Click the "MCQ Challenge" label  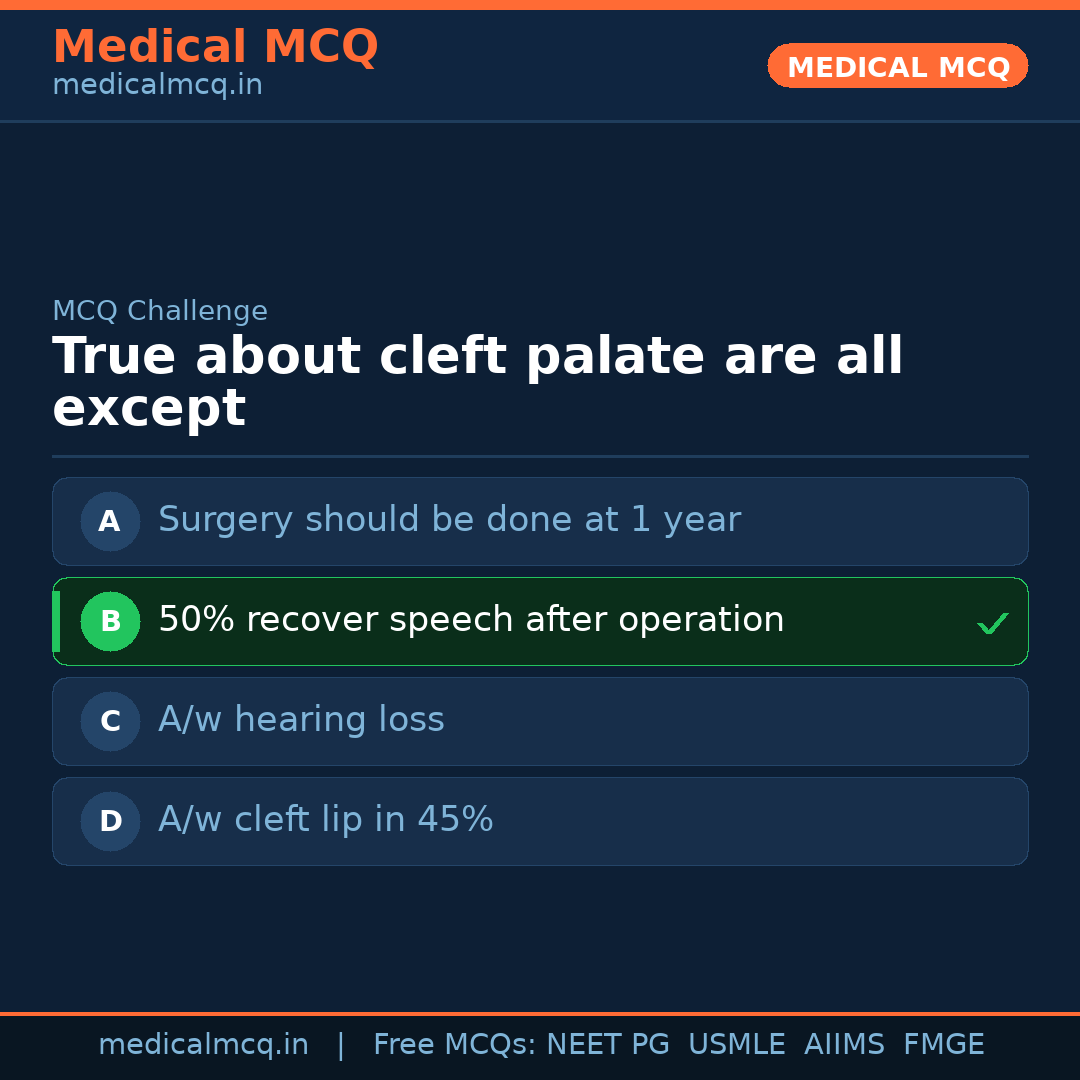(x=160, y=311)
